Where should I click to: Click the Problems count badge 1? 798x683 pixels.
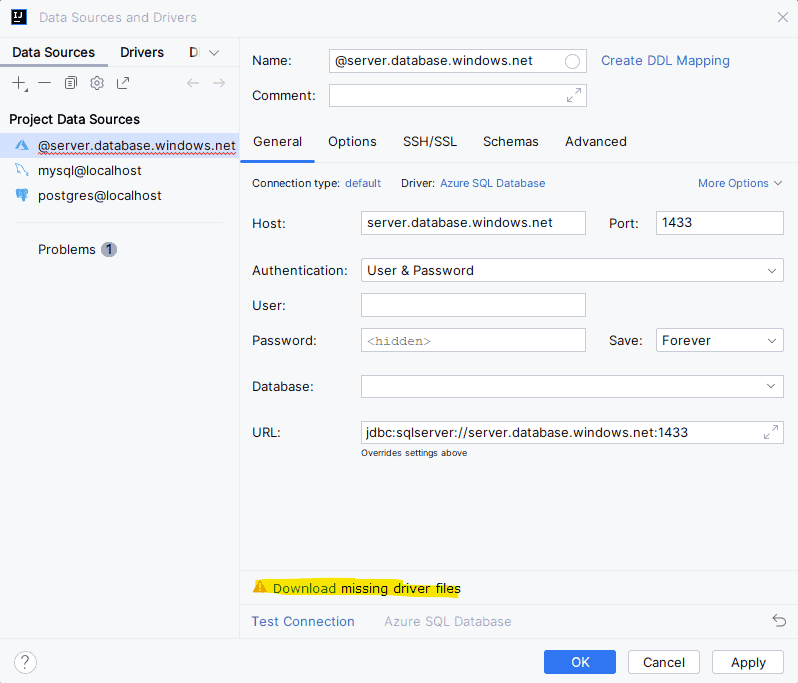click(x=109, y=249)
